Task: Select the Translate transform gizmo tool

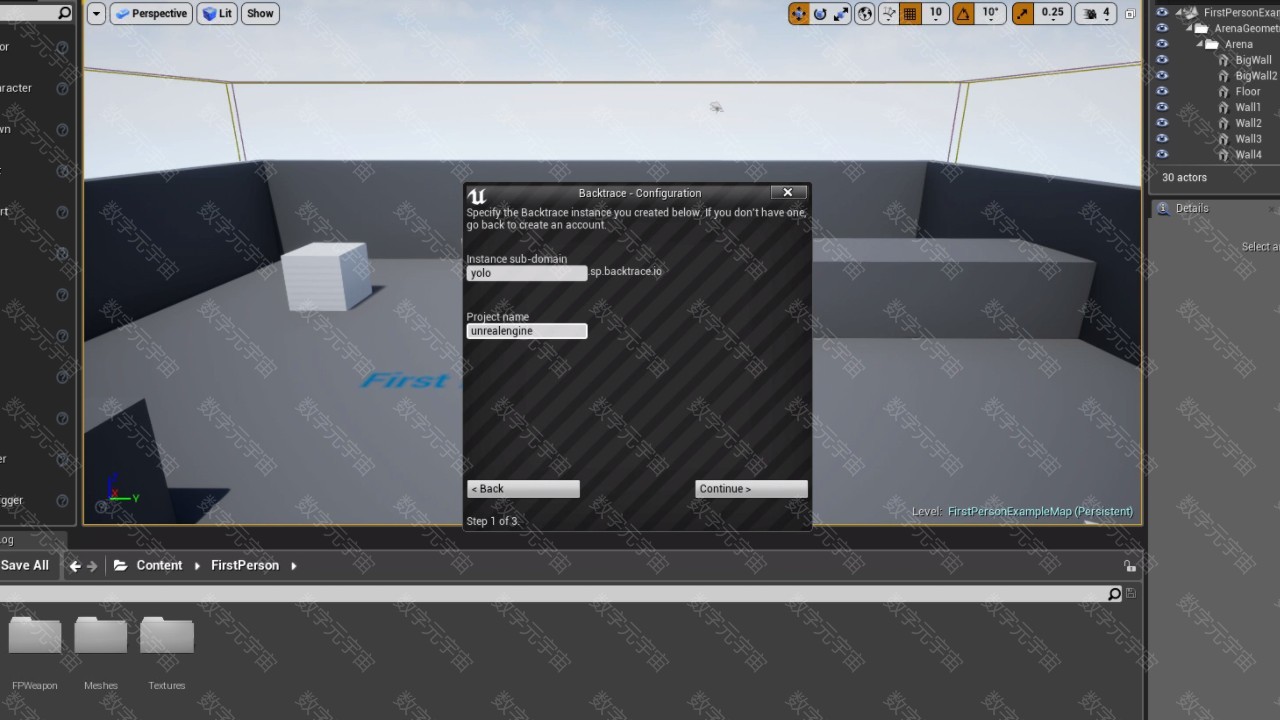Action: 799,13
